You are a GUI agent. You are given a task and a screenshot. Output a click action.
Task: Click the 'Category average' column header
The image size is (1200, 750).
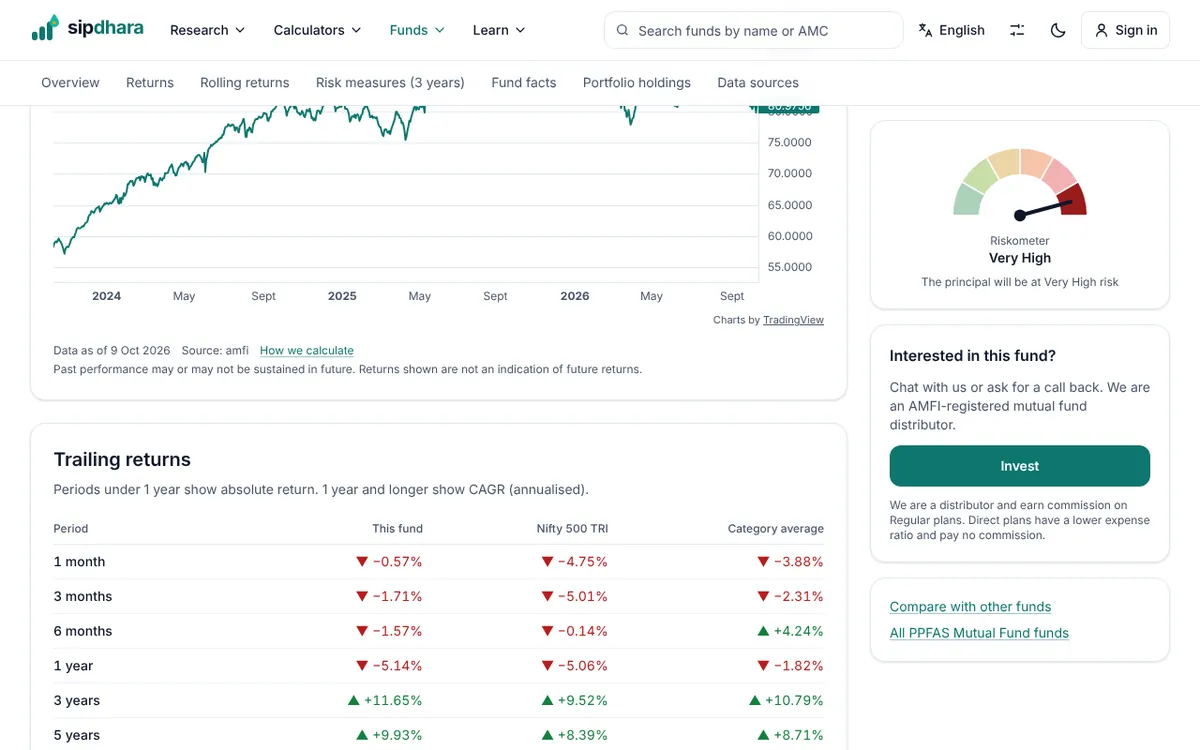click(x=776, y=529)
